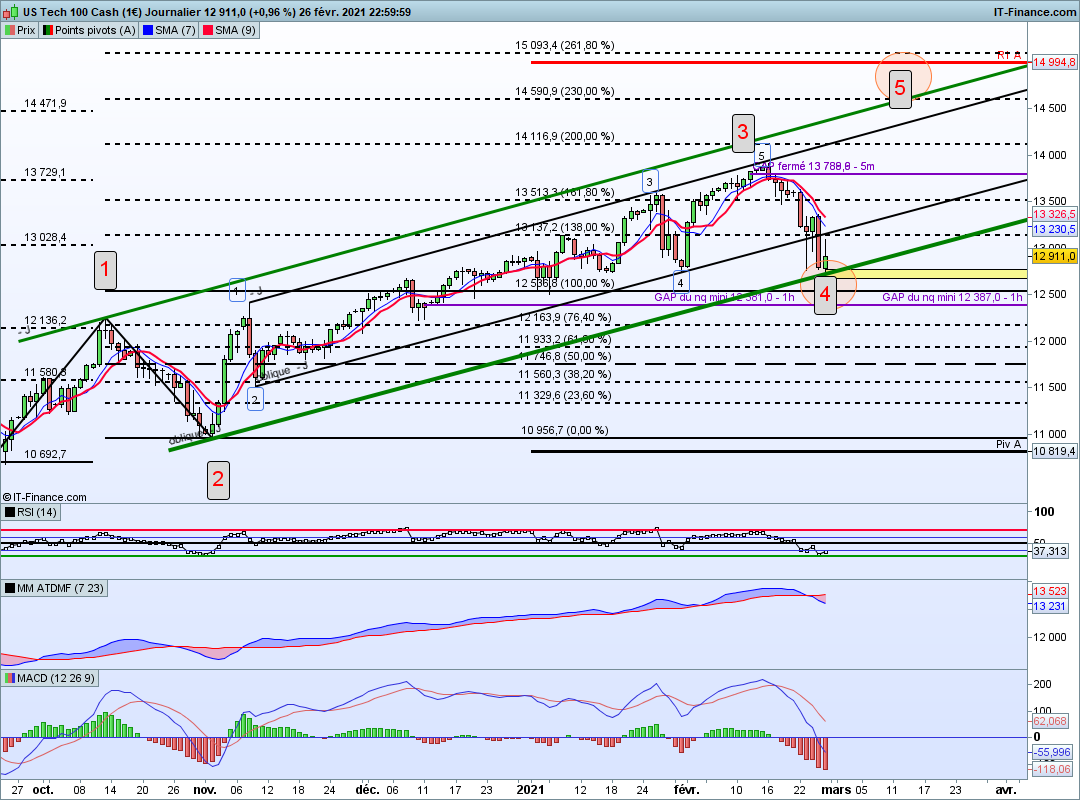Select the large gray wave 3 label
Image resolution: width=1080 pixels, height=800 pixels.
pos(743,132)
